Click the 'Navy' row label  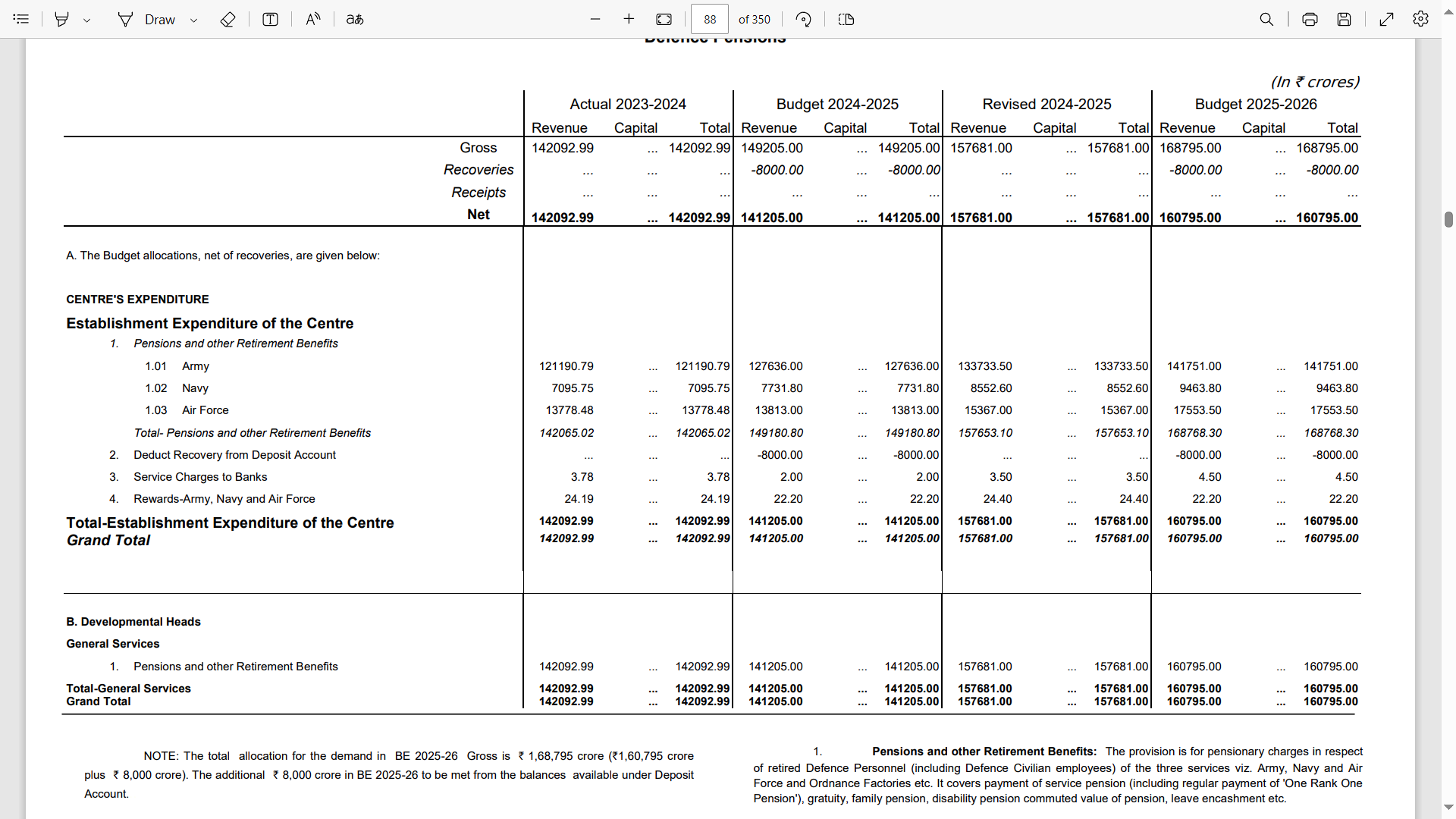(x=195, y=388)
